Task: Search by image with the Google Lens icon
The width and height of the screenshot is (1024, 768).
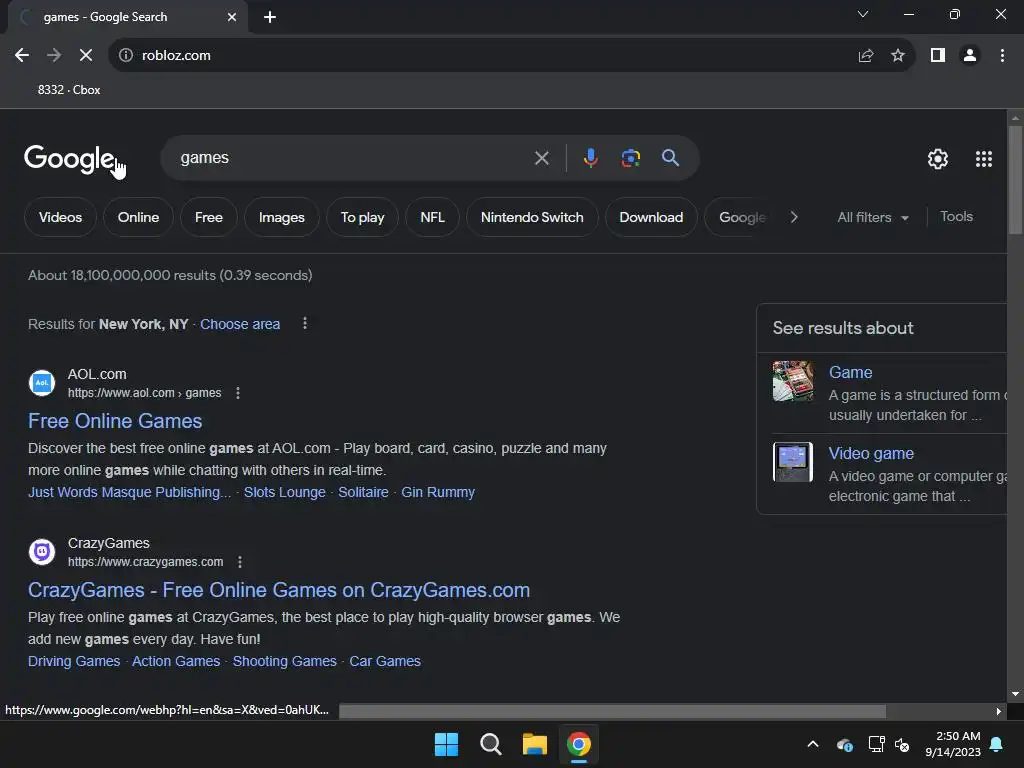Action: [x=630, y=158]
